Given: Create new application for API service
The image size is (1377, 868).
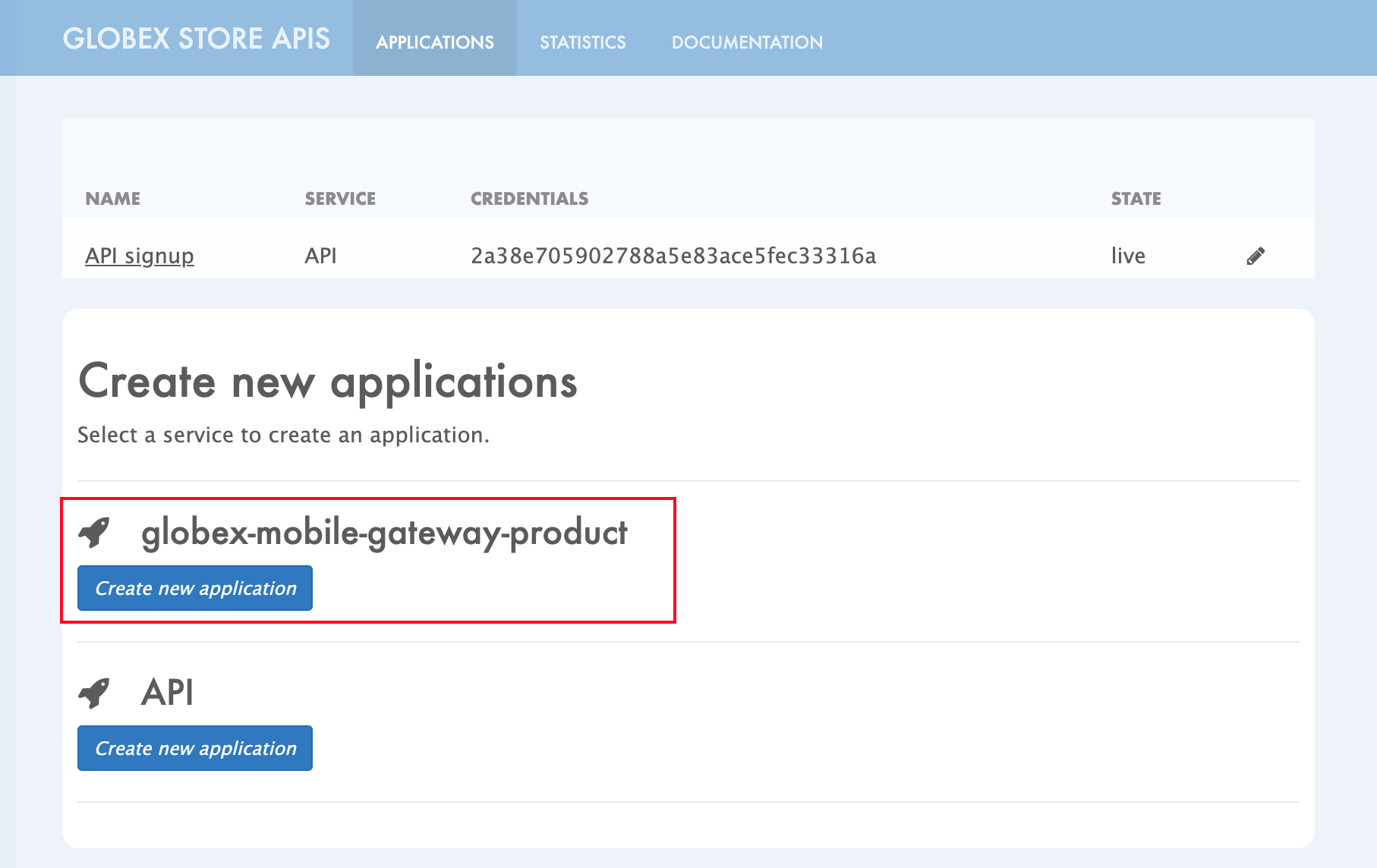Looking at the screenshot, I should click(x=195, y=748).
